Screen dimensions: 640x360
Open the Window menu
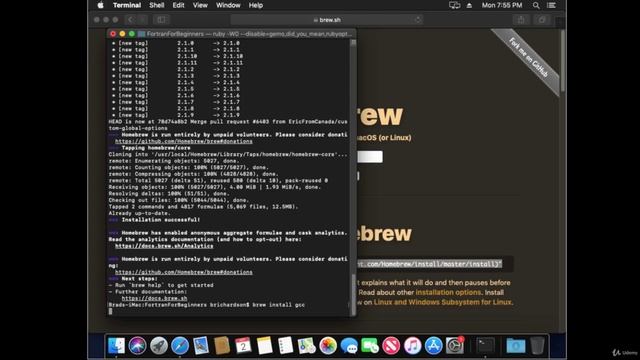228,5
